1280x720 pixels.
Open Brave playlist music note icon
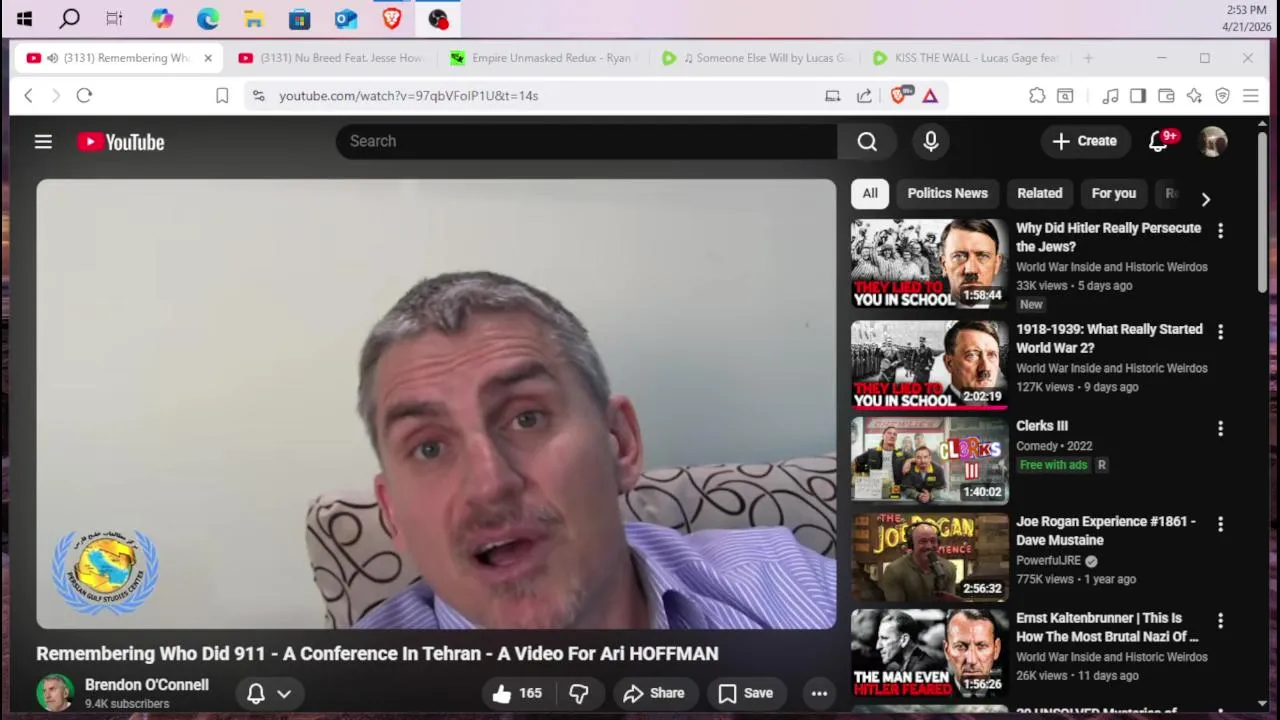point(1110,95)
